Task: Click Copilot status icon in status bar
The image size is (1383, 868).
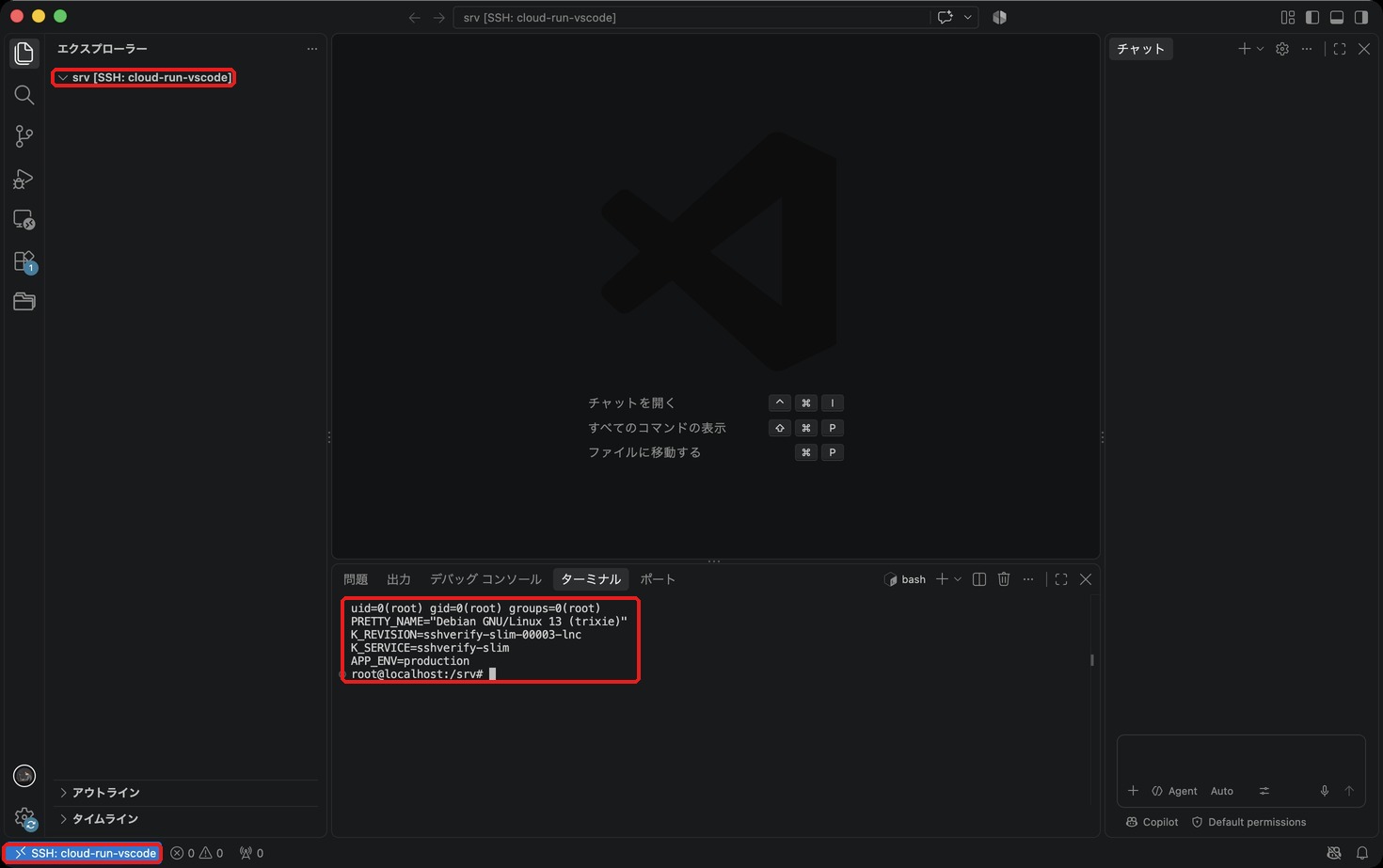Action: [x=1334, y=853]
